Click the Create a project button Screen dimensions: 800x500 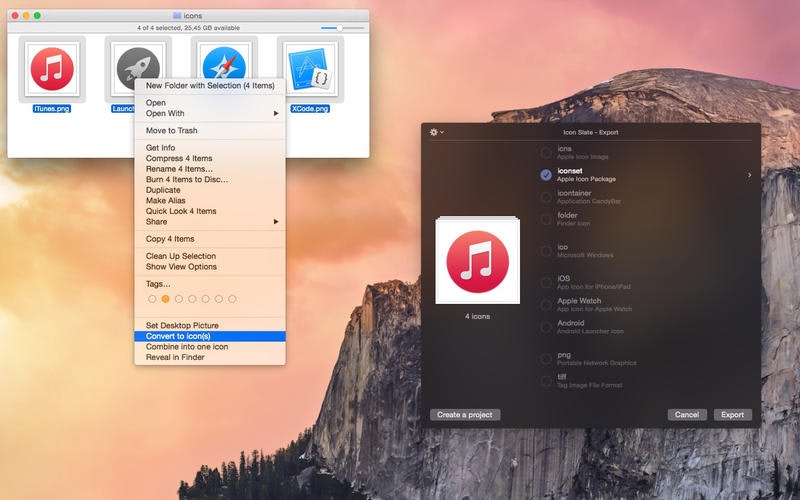465,415
